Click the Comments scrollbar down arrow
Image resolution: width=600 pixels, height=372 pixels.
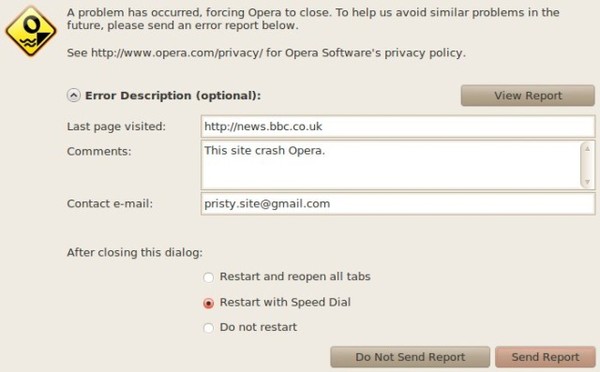[x=587, y=182]
